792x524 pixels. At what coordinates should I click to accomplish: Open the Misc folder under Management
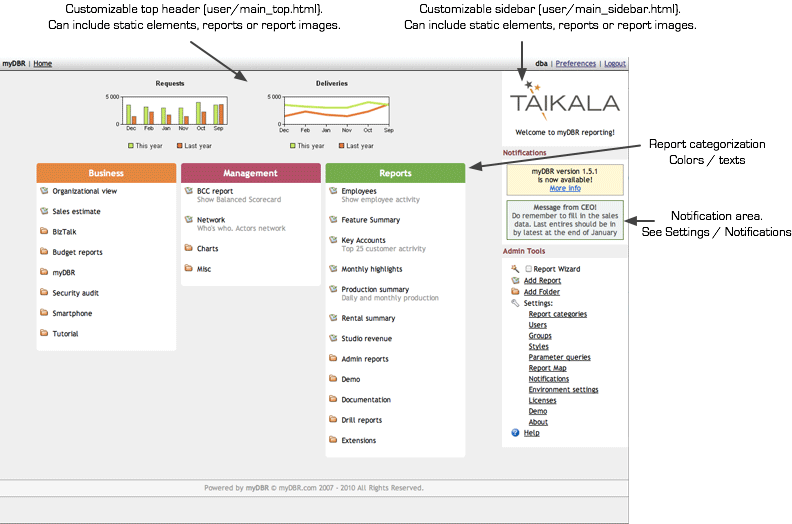(204, 269)
